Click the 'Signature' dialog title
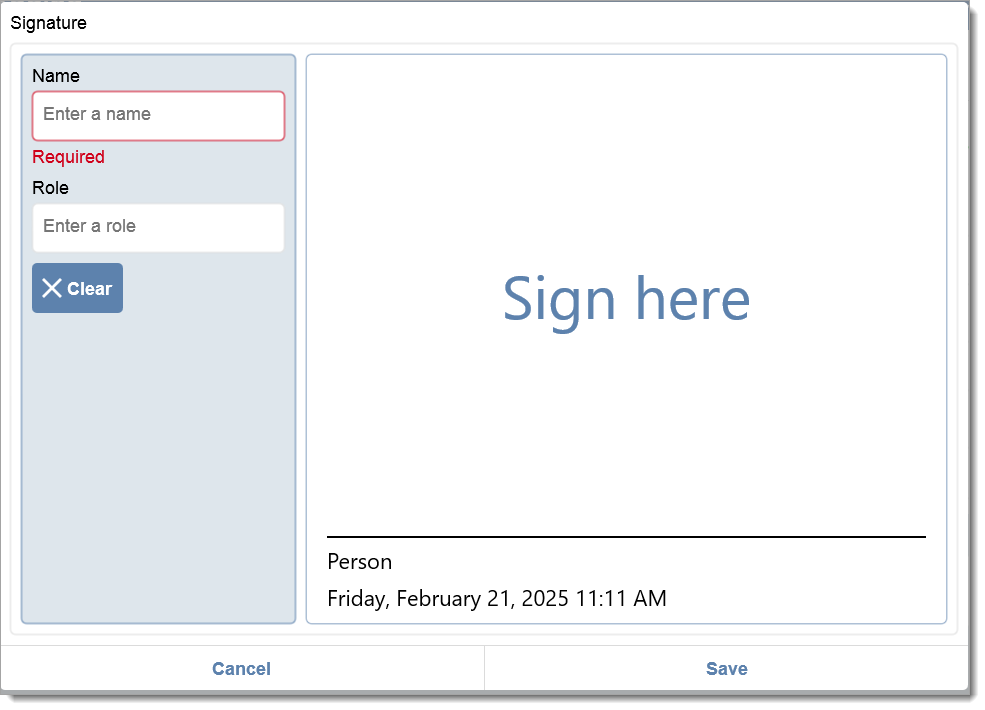 click(48, 23)
